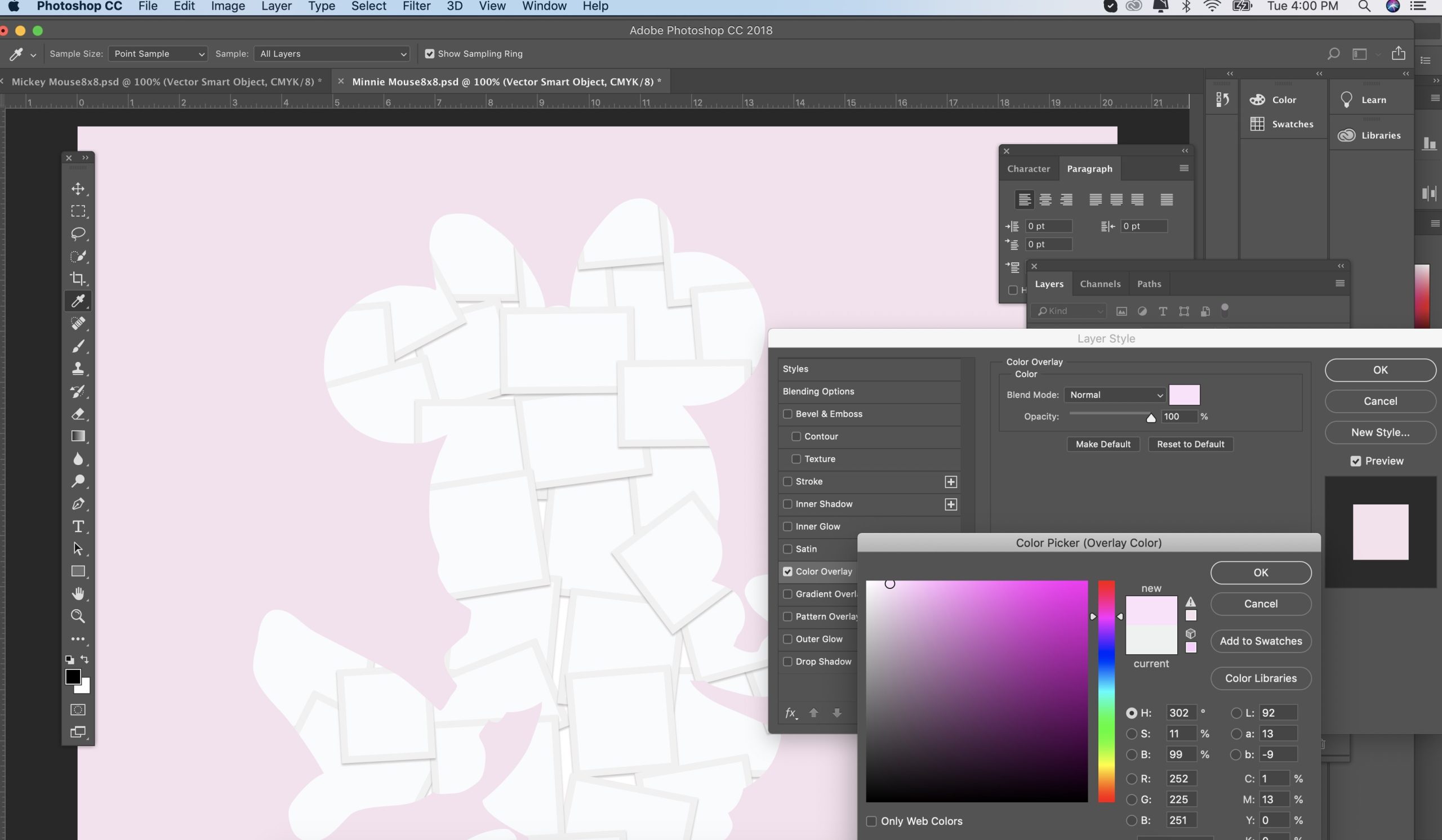
Task: Enable Drop Shadow checkbox
Action: click(787, 662)
